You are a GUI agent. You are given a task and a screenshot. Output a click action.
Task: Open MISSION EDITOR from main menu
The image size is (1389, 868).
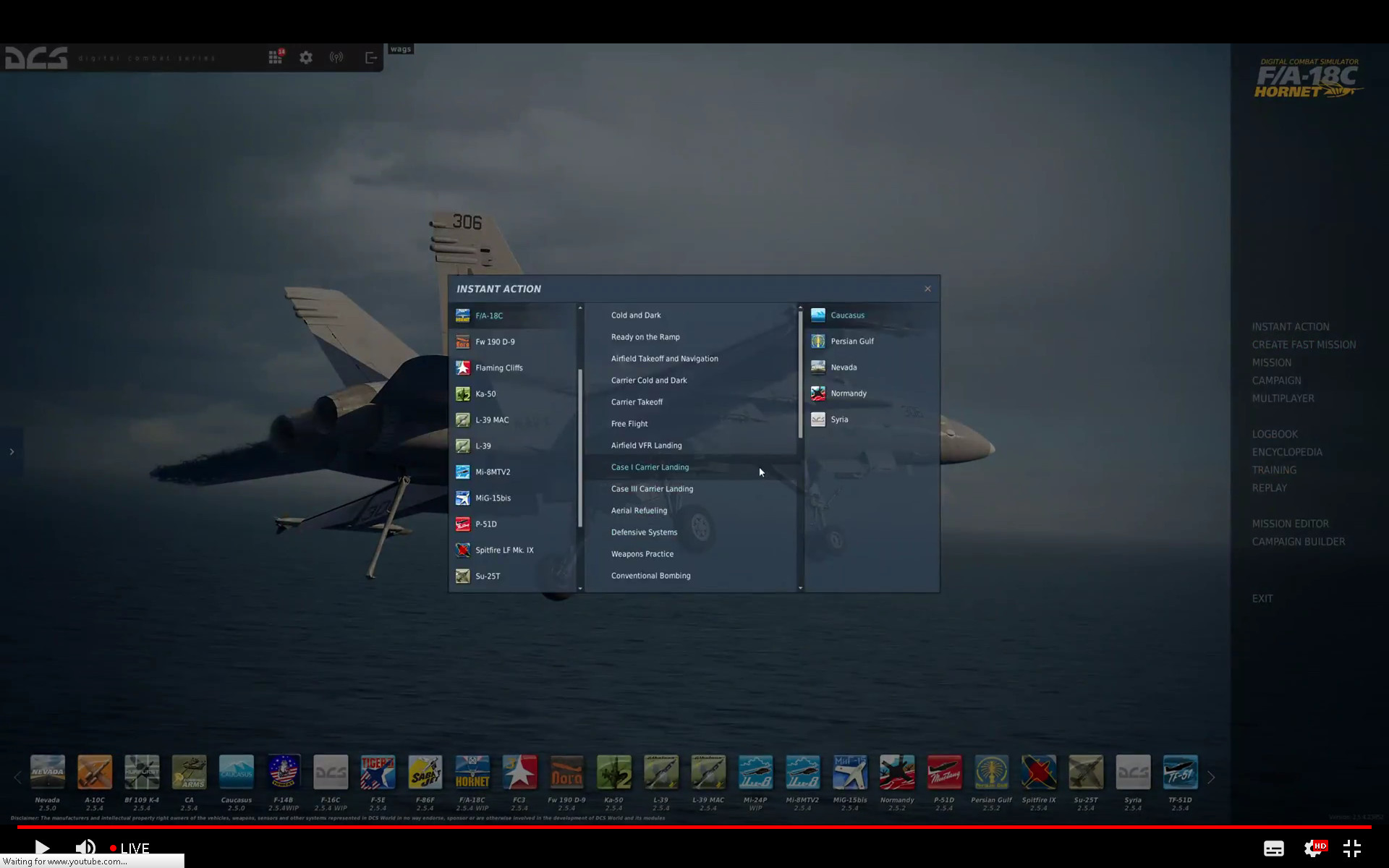point(1290,524)
